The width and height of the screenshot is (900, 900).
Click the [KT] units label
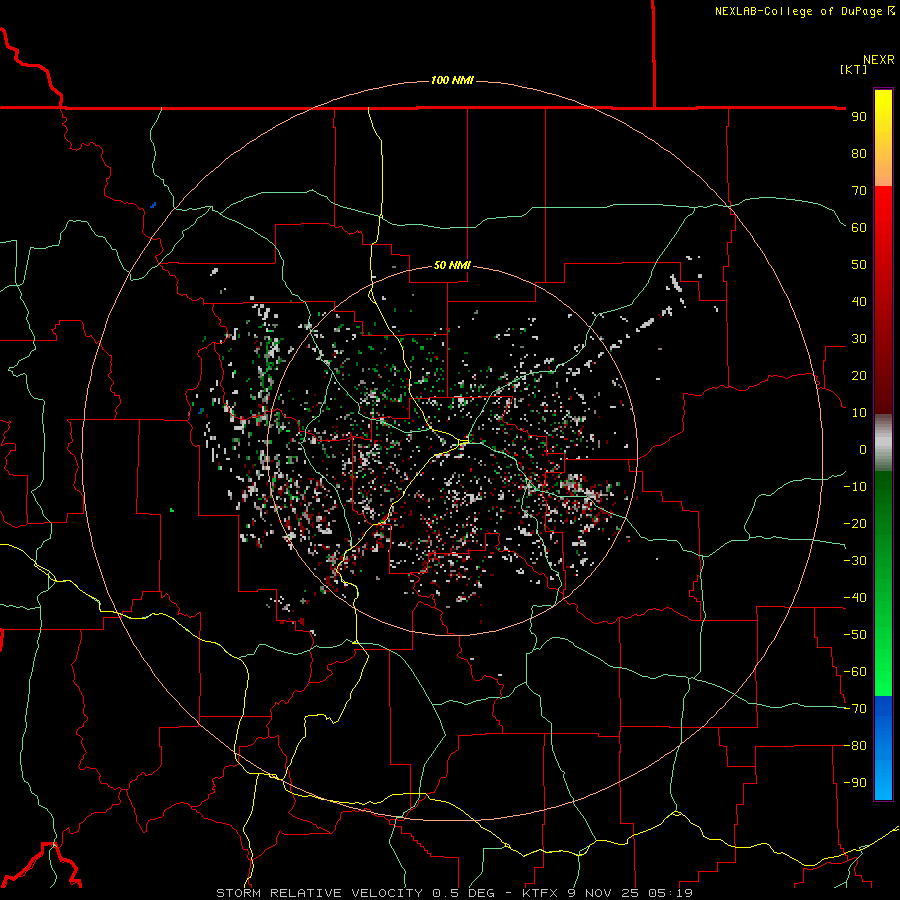coord(854,69)
